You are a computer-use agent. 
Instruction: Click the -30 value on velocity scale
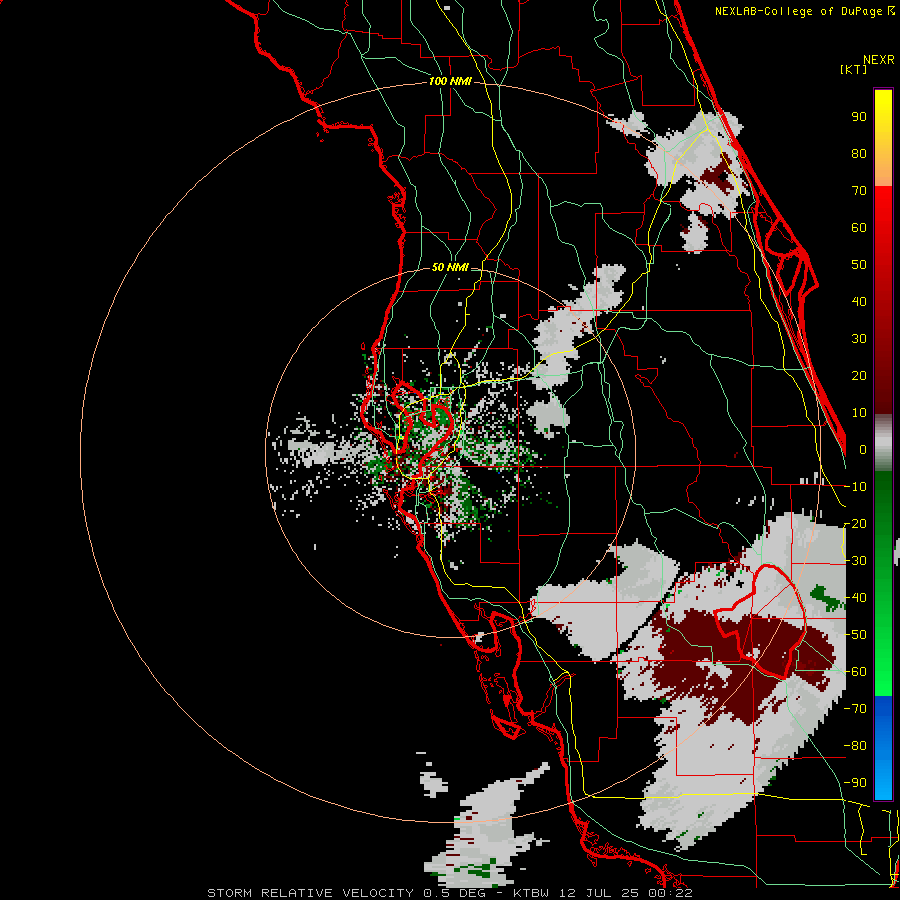tap(855, 561)
